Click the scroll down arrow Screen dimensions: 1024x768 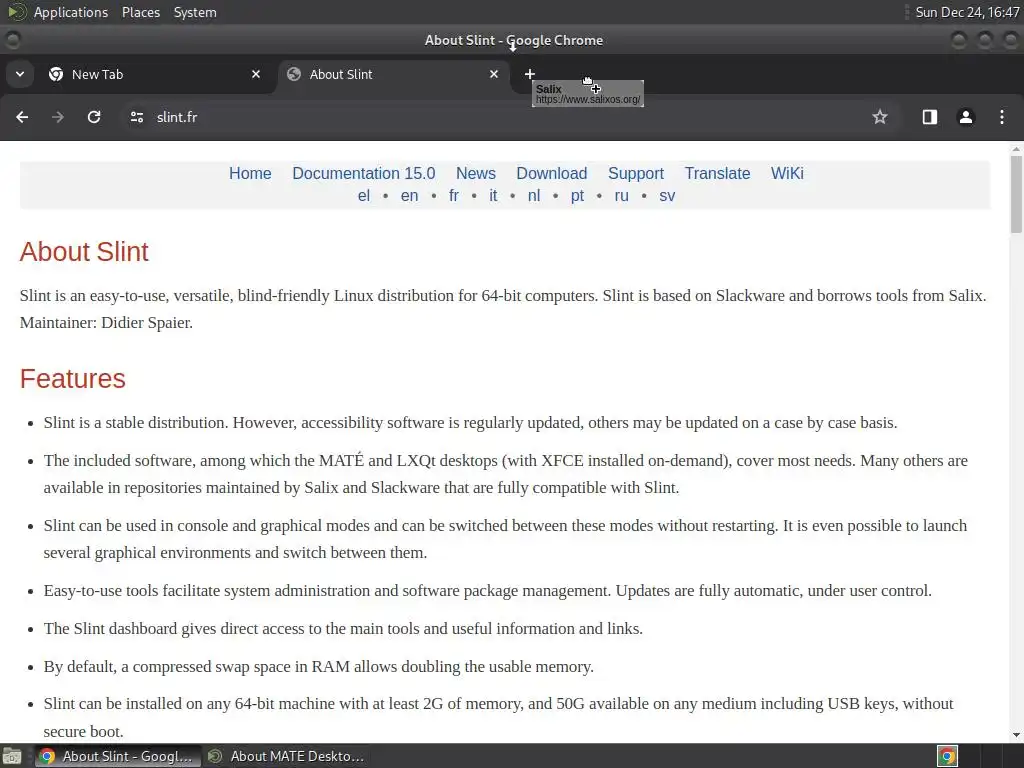coord(1016,735)
